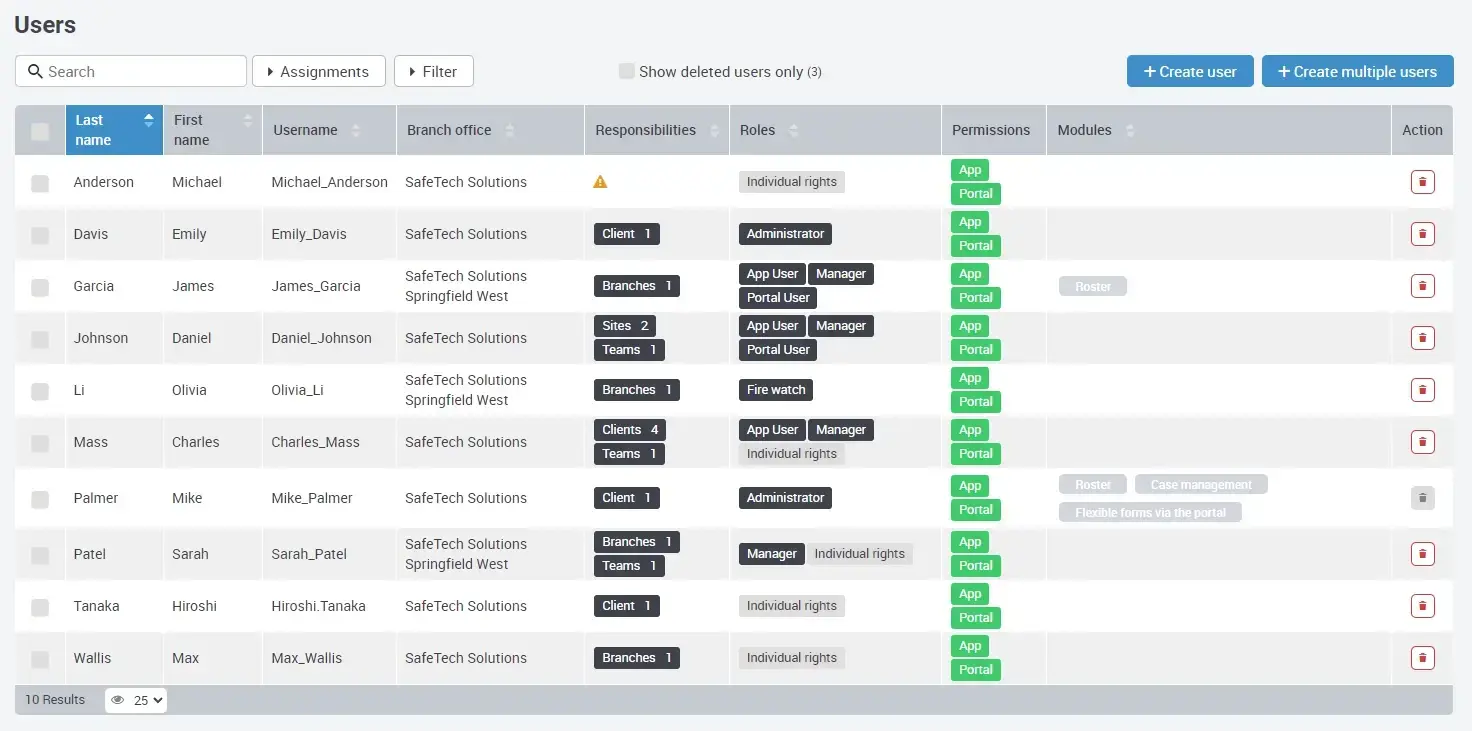Delete Max Wallis's user row
1472x731 pixels.
[x=1422, y=657]
